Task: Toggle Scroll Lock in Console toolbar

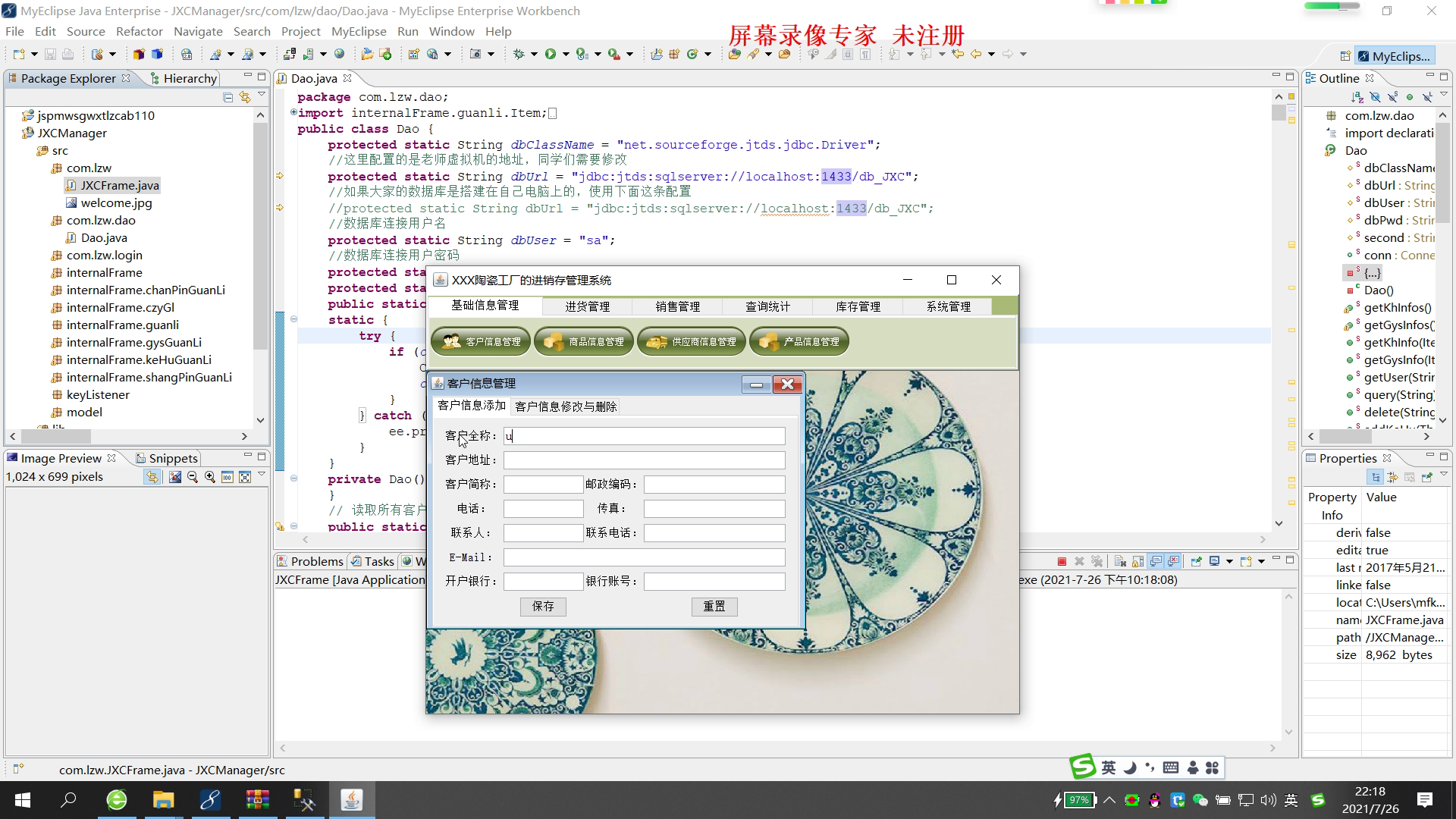Action: click(x=1137, y=561)
